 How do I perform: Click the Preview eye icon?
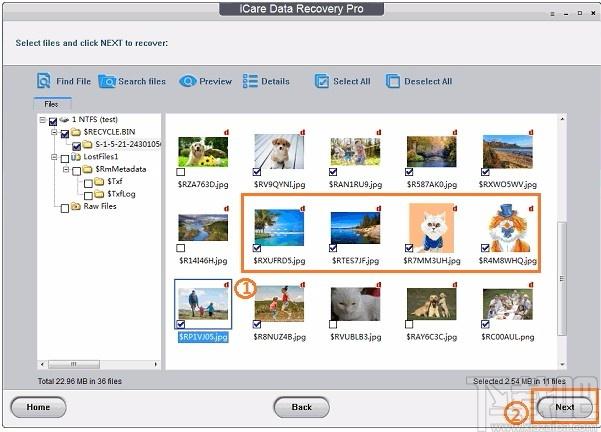coord(187,81)
